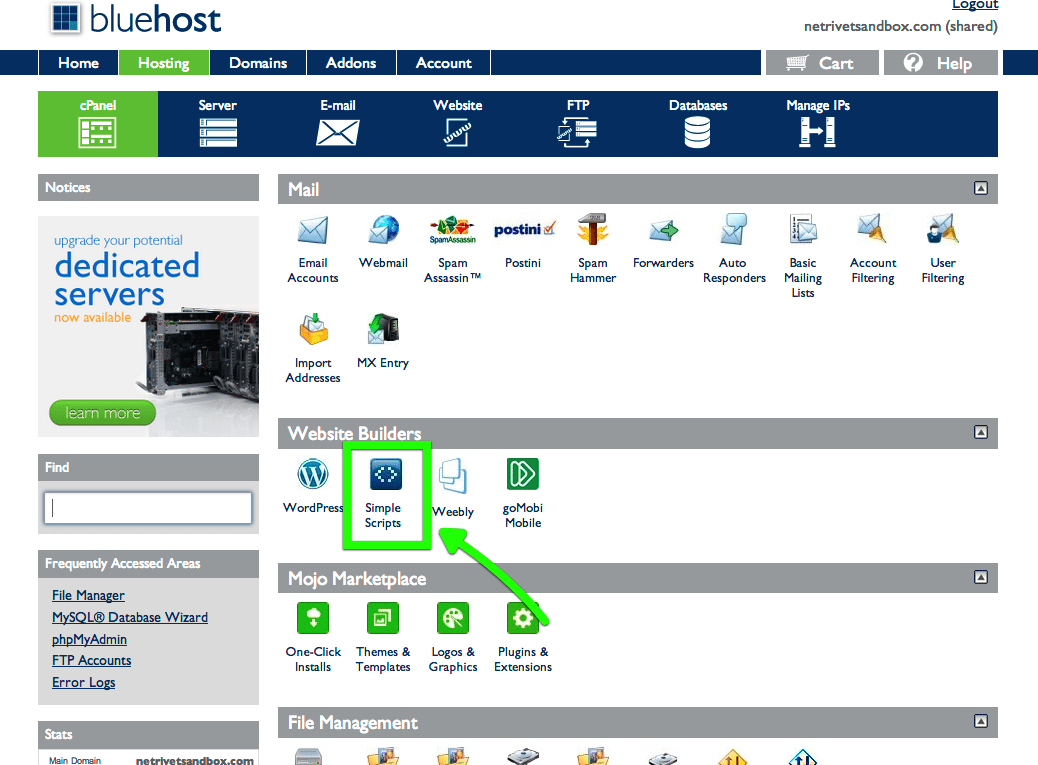Click the dedicated servers ad banner image
The width and height of the screenshot is (1038, 765).
[148, 326]
